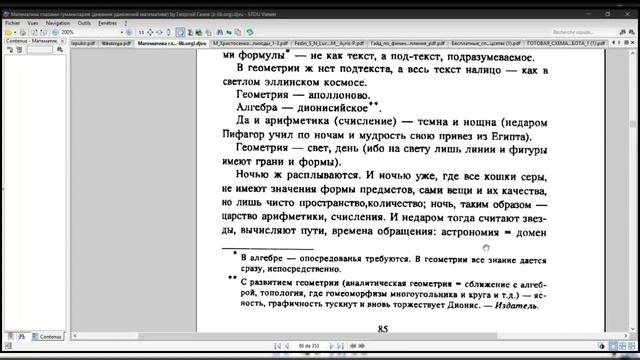
Task: Switch to the Гайд по финан pdf tab
Action: point(407,43)
